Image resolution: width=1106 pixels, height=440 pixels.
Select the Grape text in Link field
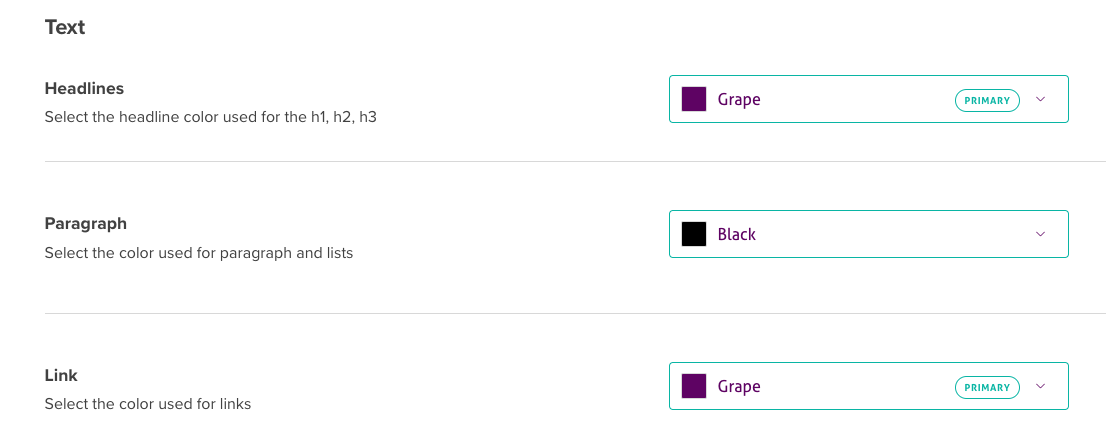(739, 387)
